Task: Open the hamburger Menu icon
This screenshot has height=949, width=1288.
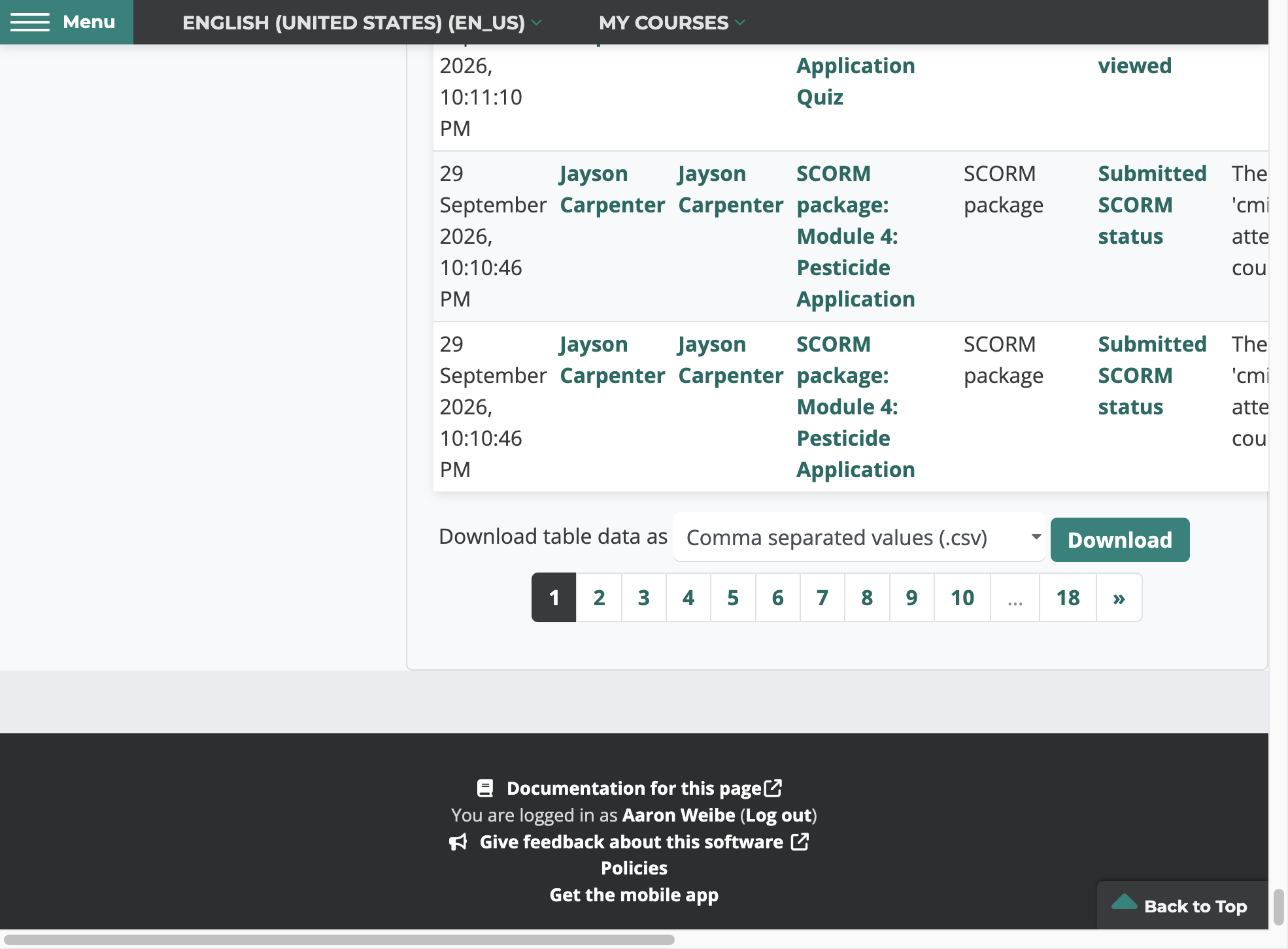Action: (30, 22)
